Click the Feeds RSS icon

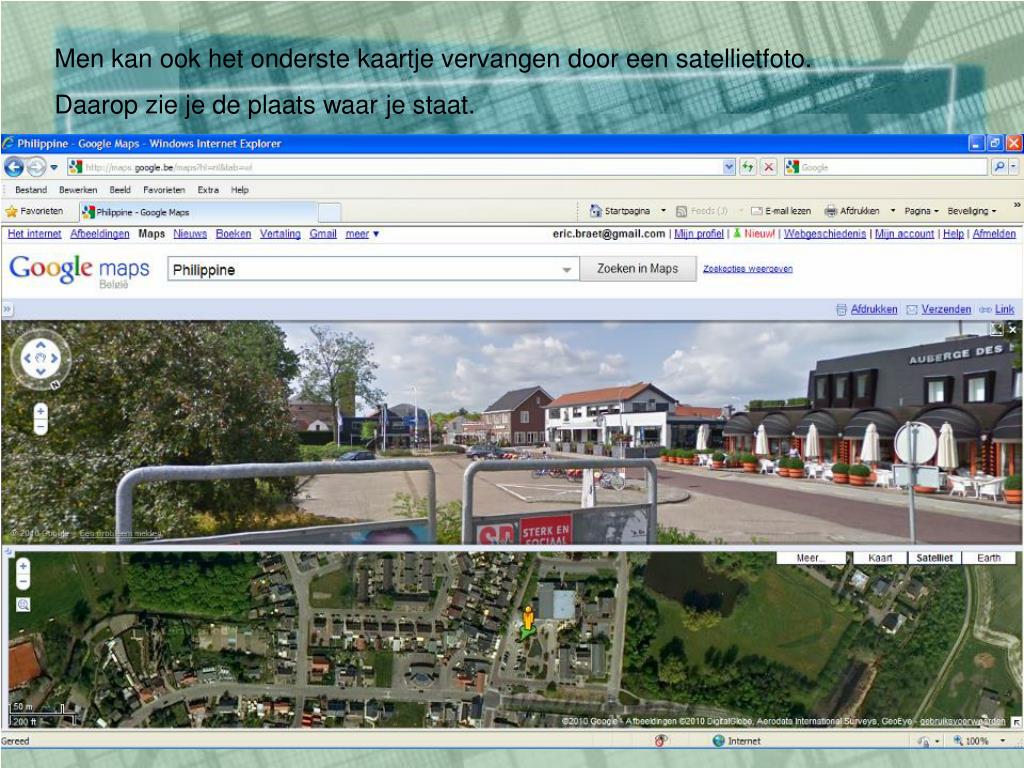coord(681,211)
